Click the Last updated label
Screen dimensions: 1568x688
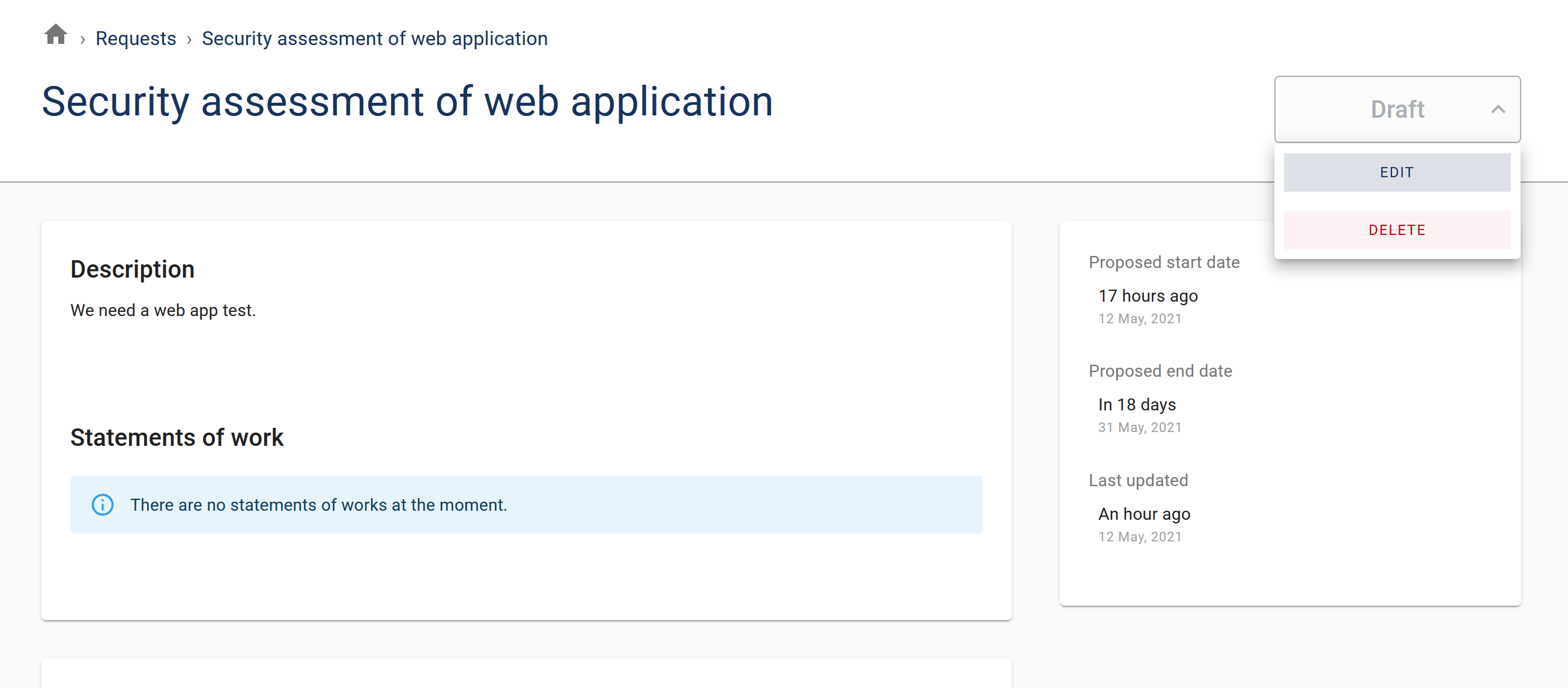click(x=1138, y=480)
